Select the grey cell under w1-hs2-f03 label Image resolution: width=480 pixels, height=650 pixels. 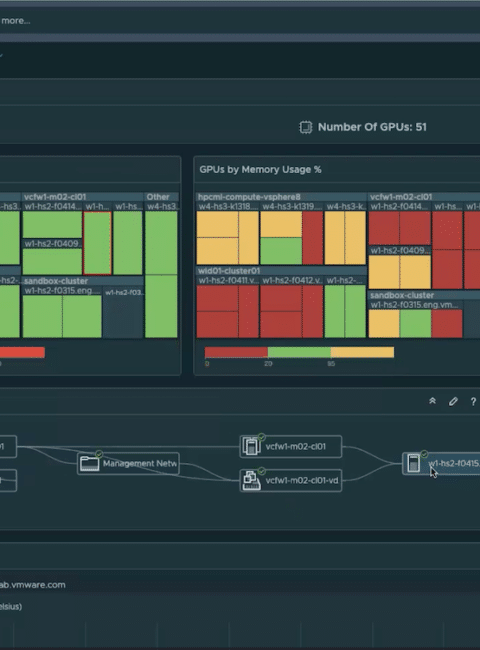(x=123, y=317)
